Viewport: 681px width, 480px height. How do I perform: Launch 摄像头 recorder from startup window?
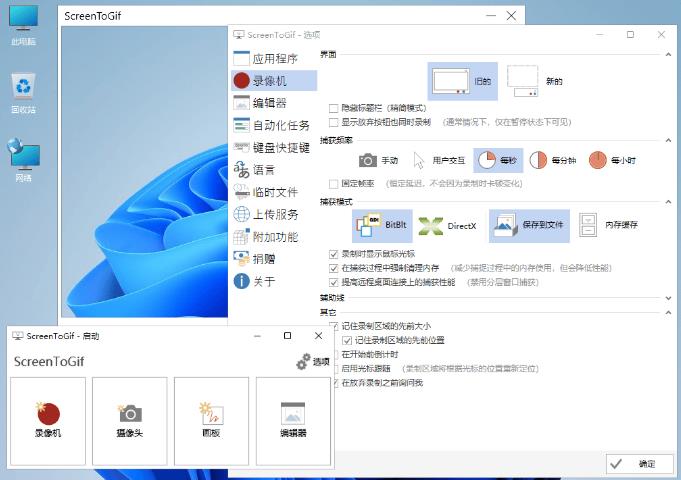click(x=129, y=421)
